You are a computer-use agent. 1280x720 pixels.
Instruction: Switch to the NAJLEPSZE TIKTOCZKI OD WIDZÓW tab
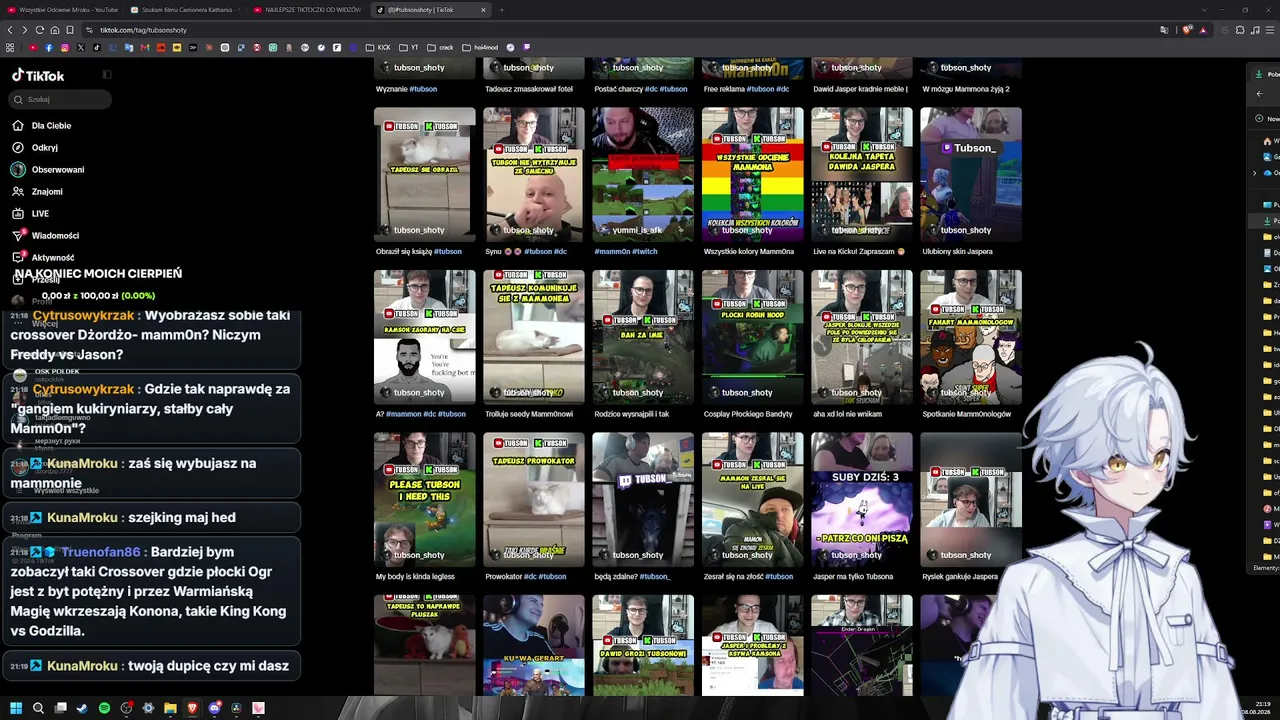click(x=309, y=10)
